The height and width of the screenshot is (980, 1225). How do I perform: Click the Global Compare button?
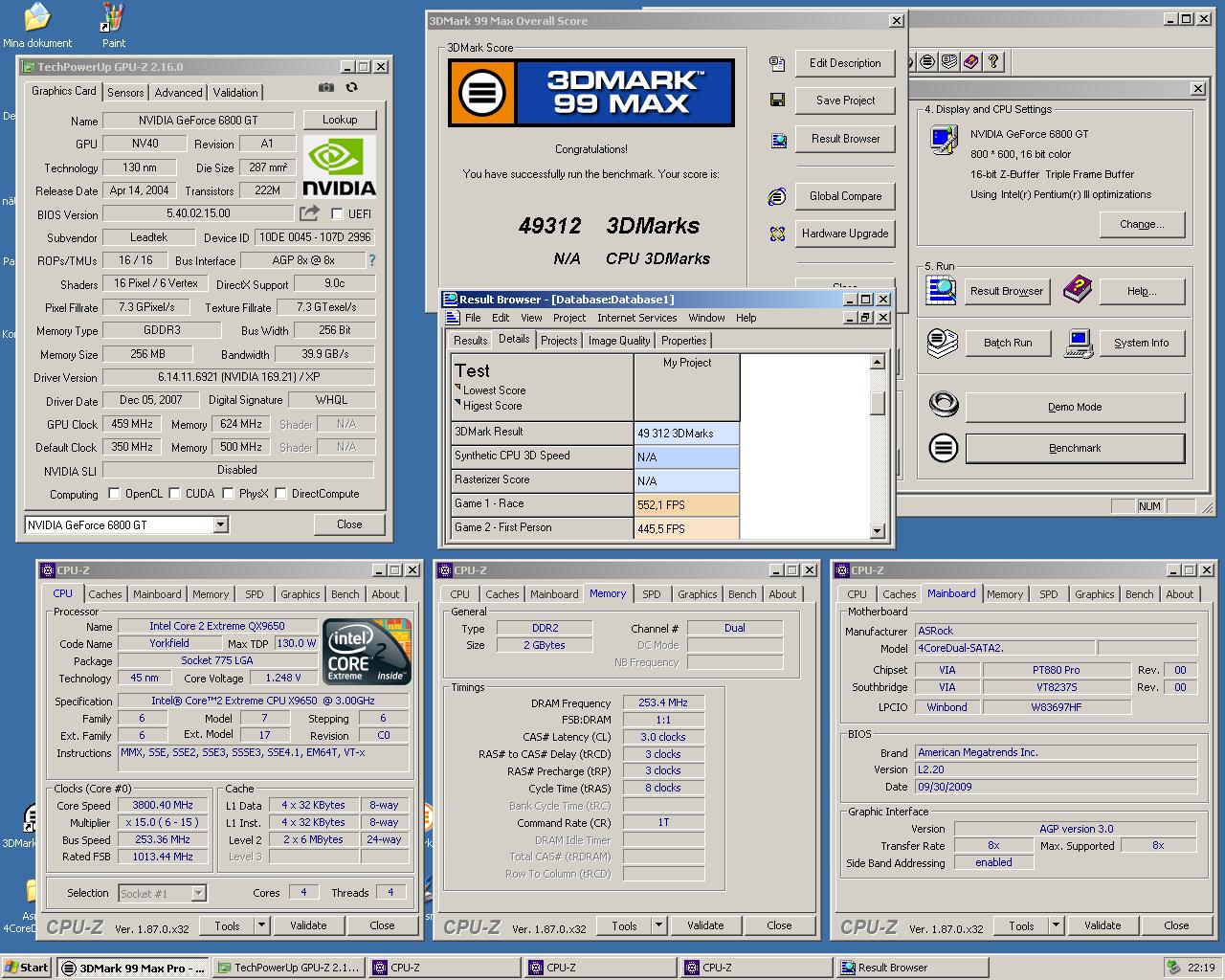pos(845,196)
